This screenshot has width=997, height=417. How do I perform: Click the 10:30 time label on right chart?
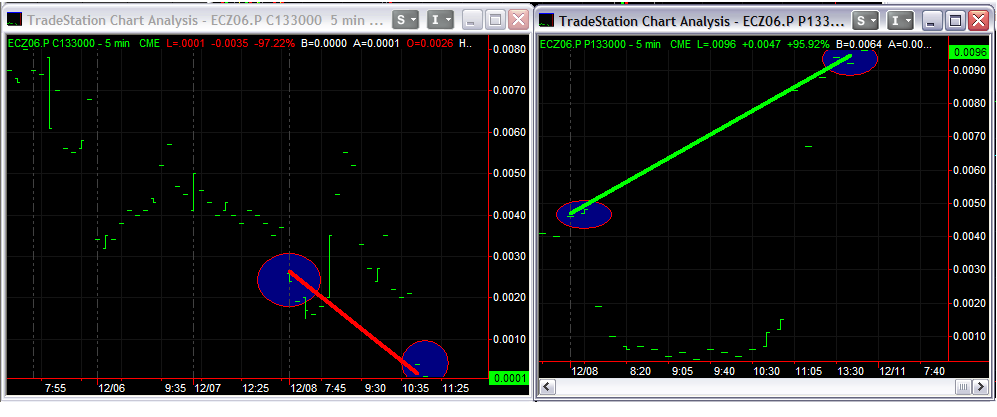click(766, 371)
